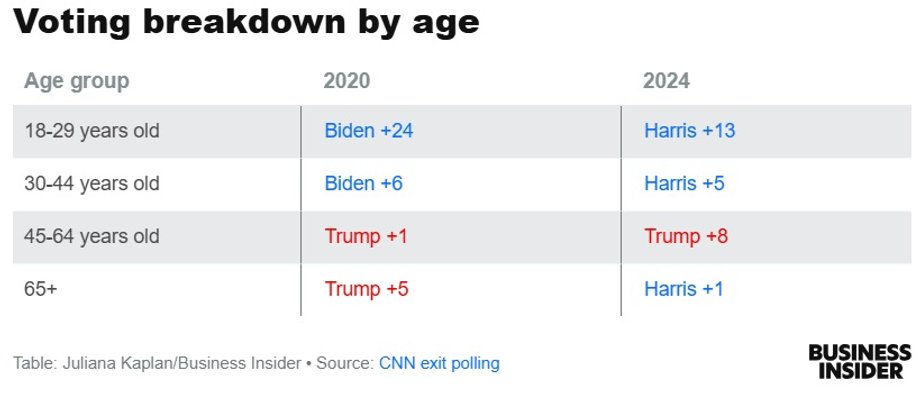Select the 45-64 years old row label
Image resolution: width=920 pixels, height=393 pixels.
pos(92,236)
